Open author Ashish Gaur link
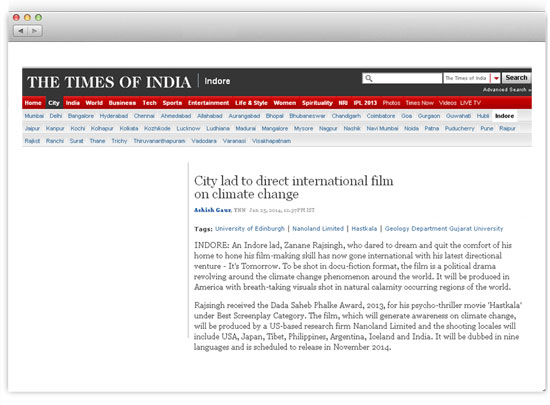 (213, 210)
